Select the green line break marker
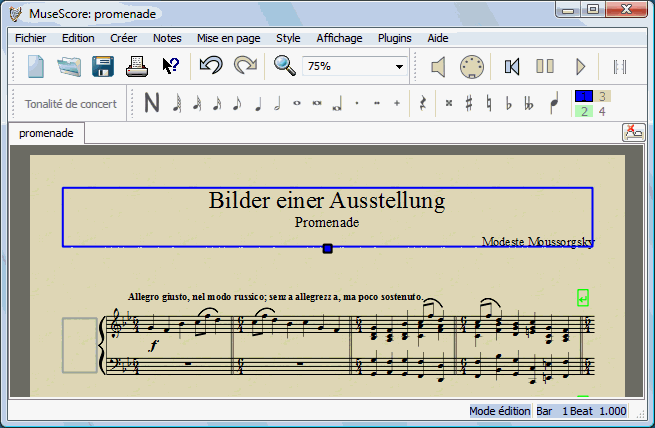Image resolution: width=655 pixels, height=428 pixels. [583, 298]
